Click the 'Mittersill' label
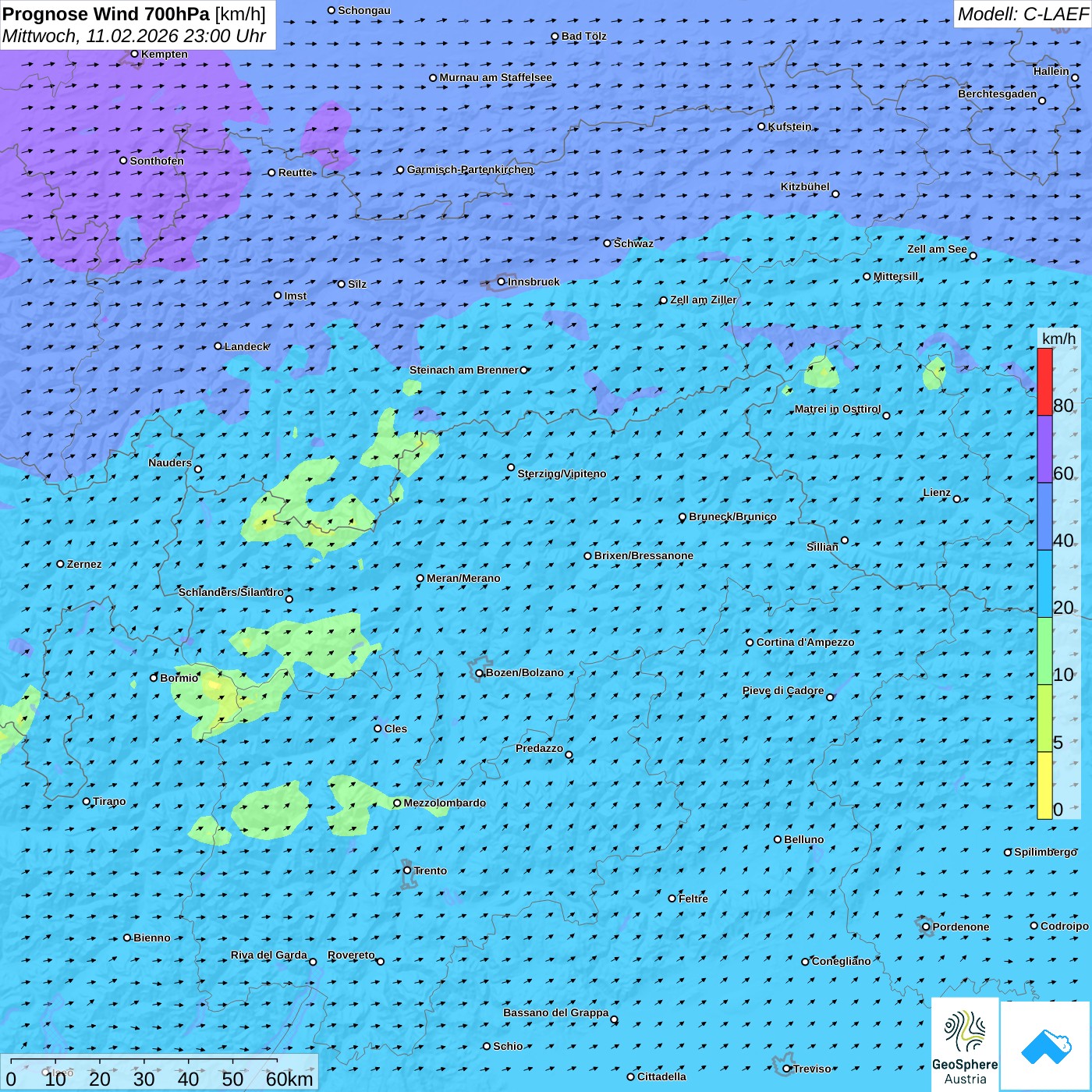Image resolution: width=1092 pixels, height=1092 pixels. click(896, 276)
